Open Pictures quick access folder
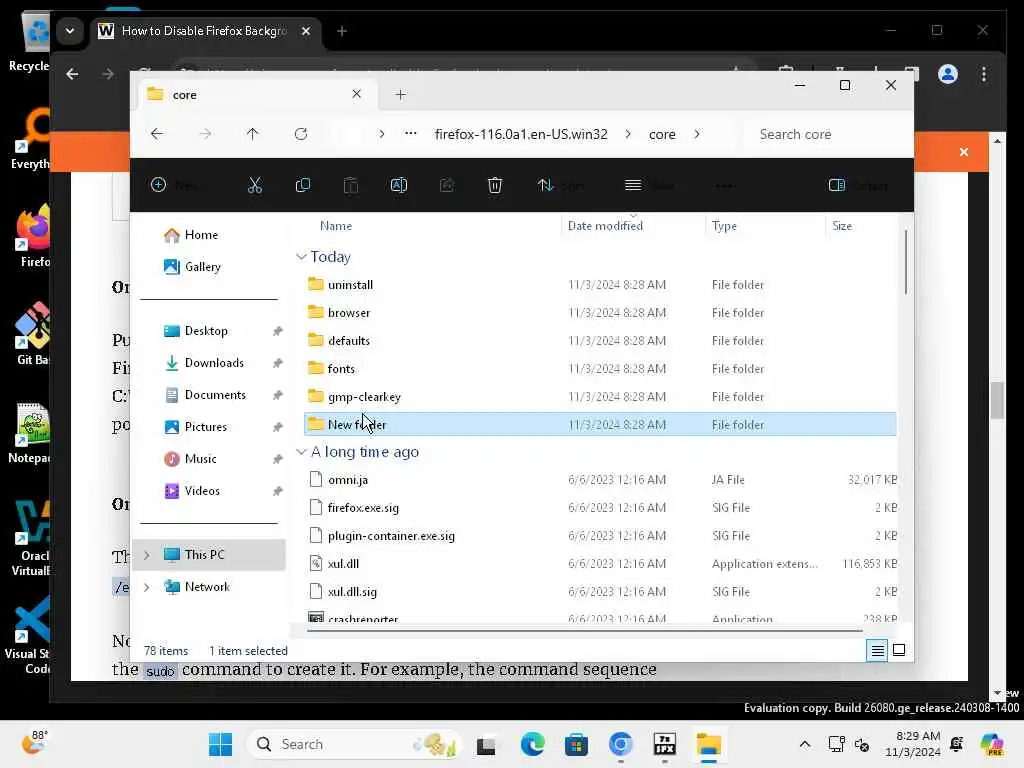This screenshot has height=768, width=1024. tap(205, 426)
